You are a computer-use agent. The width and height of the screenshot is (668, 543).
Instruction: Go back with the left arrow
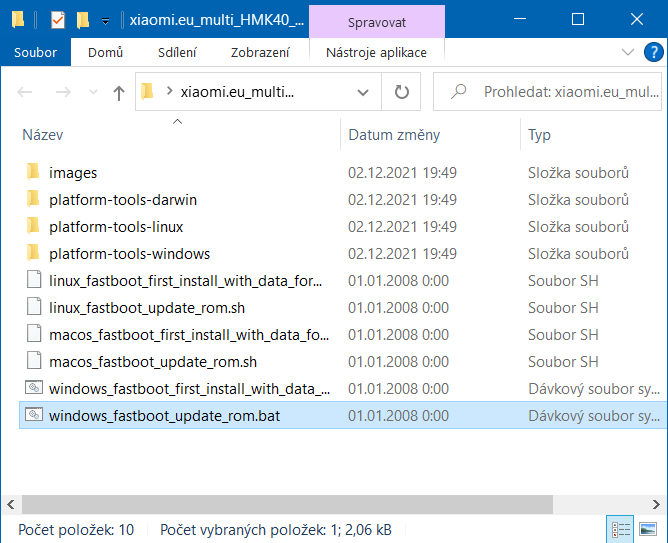[25, 92]
